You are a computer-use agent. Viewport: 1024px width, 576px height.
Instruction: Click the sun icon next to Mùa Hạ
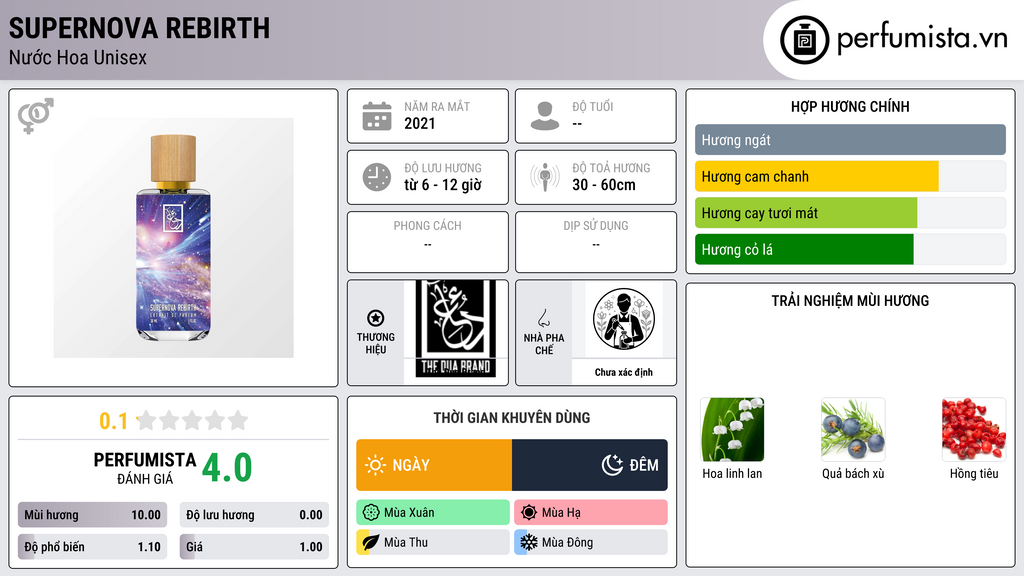pos(529,513)
